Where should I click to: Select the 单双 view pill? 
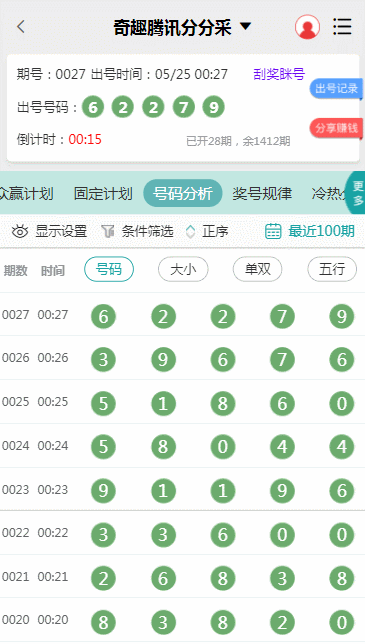[x=257, y=269]
